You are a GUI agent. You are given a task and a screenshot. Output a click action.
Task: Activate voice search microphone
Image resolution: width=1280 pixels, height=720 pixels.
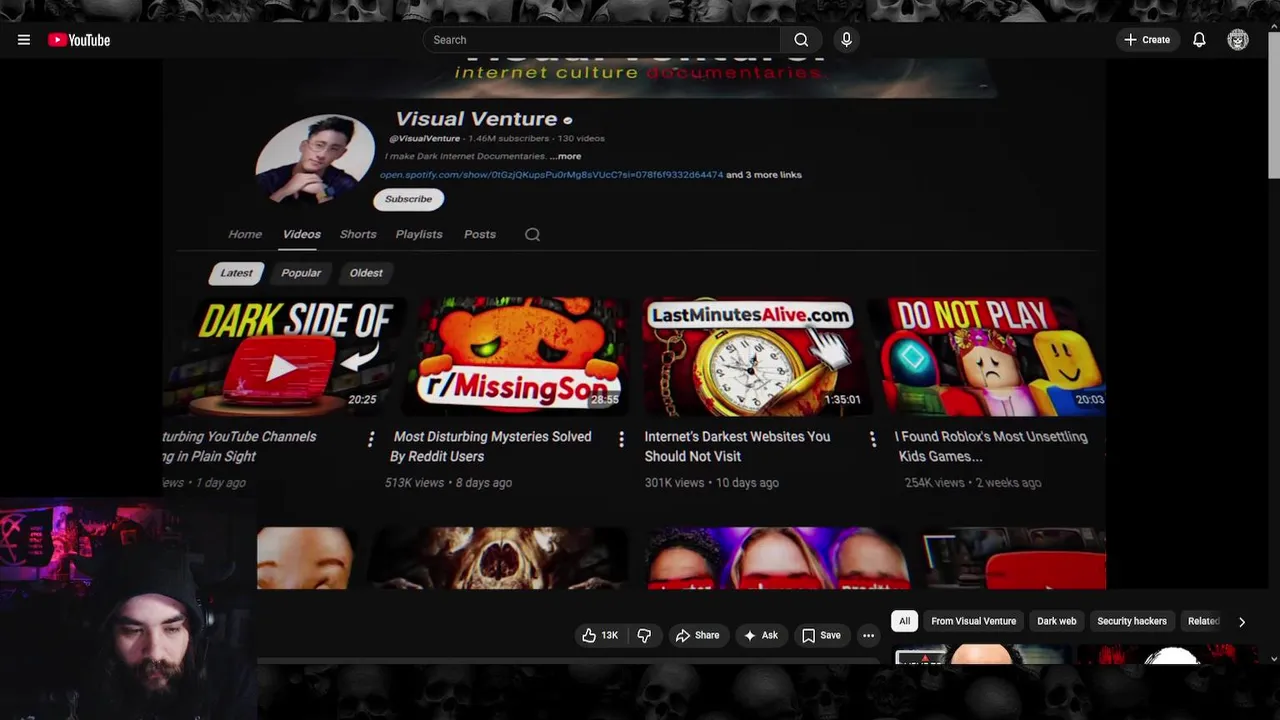[846, 40]
